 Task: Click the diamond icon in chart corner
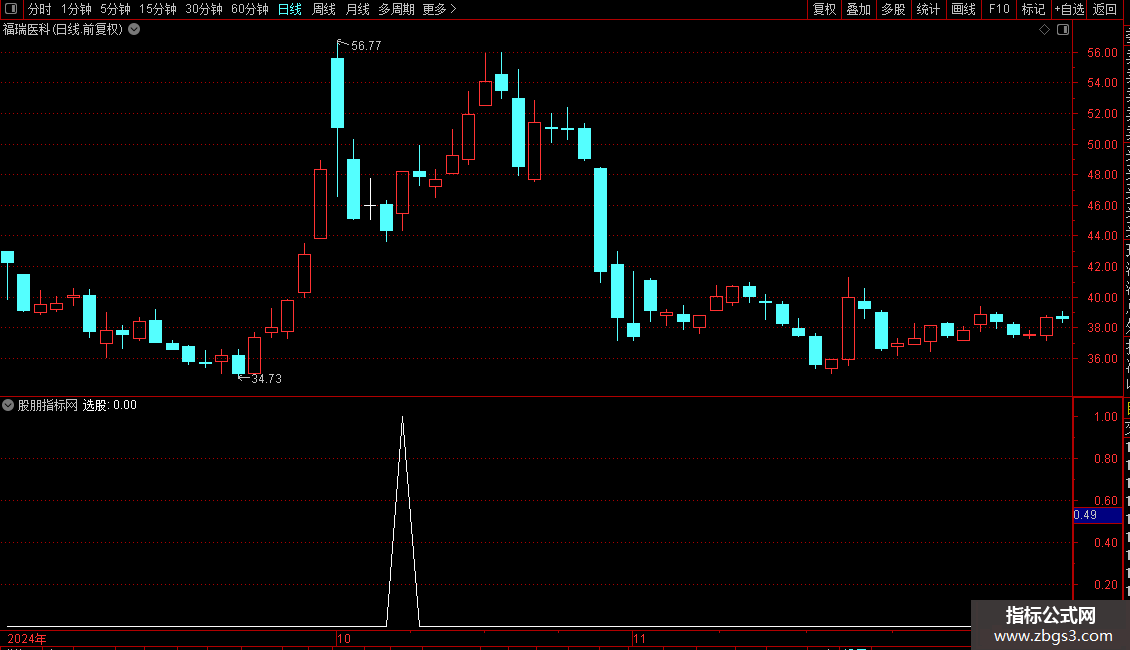pyautogui.click(x=1044, y=29)
